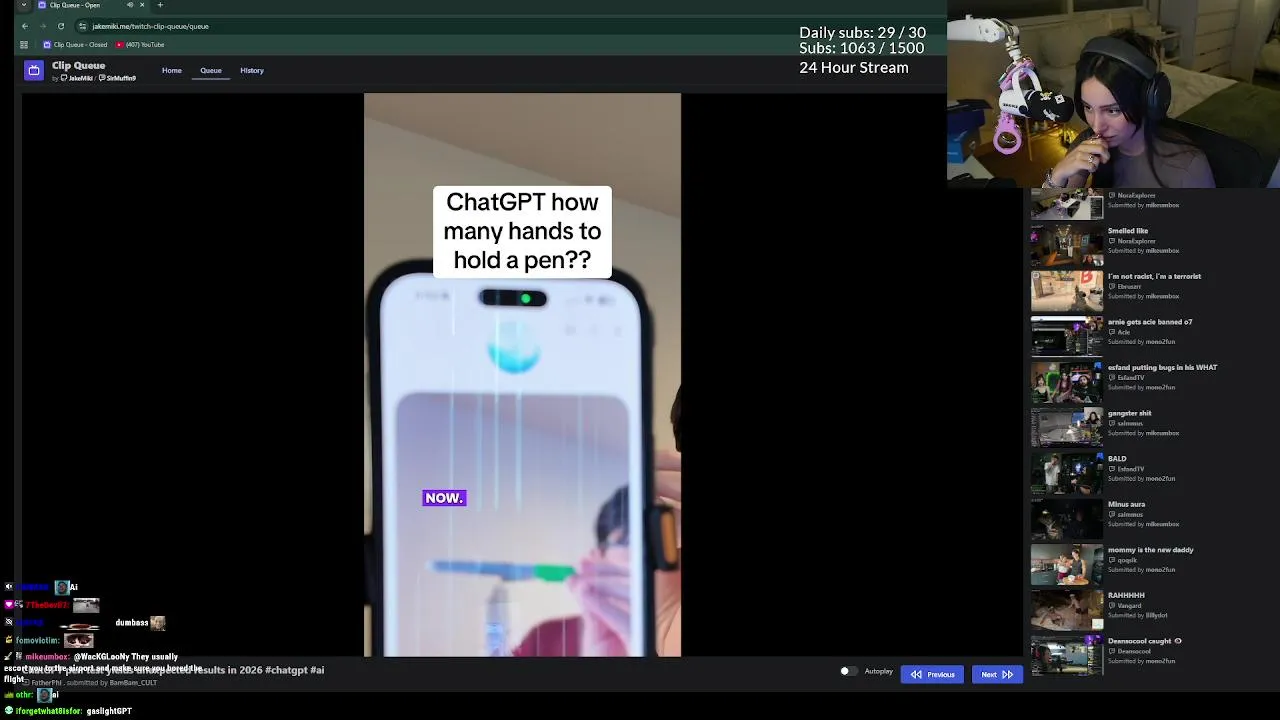1280x720 pixels.
Task: Open the 'Minus aura' clip thumbnail
Action: [x=1067, y=518]
